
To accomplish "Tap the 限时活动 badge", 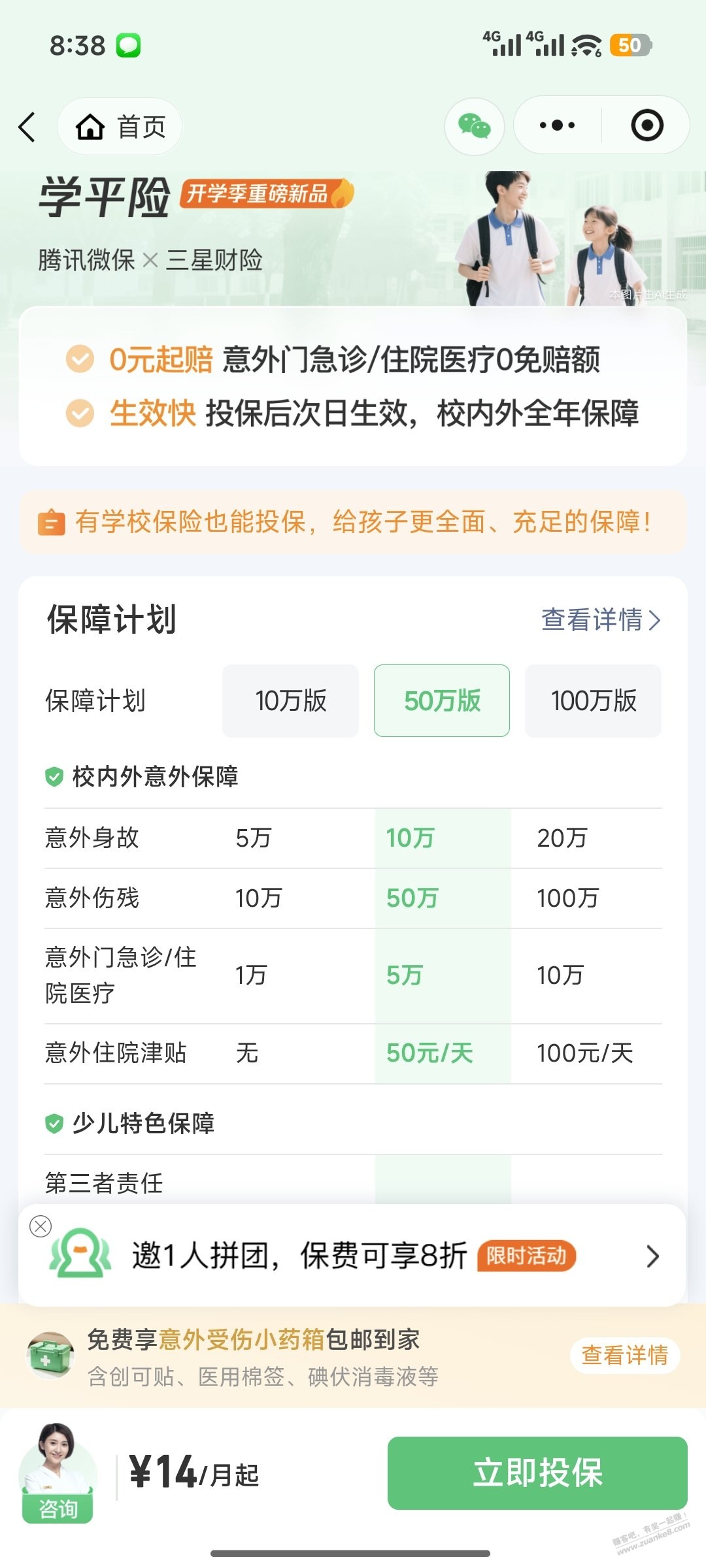I will [x=526, y=1255].
